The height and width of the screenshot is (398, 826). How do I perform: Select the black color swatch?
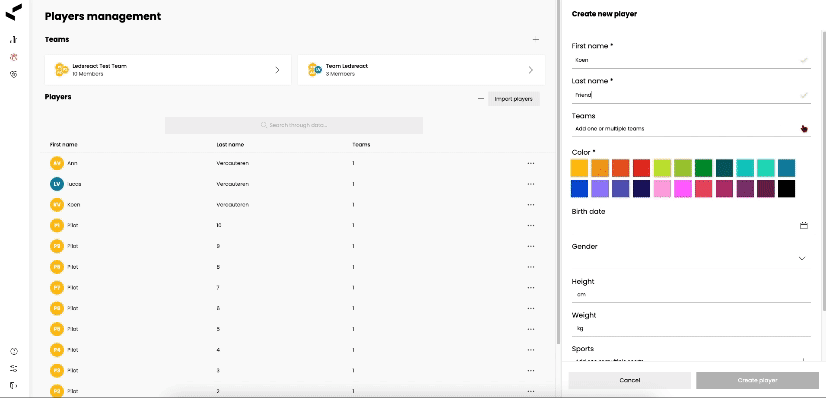[x=786, y=188]
